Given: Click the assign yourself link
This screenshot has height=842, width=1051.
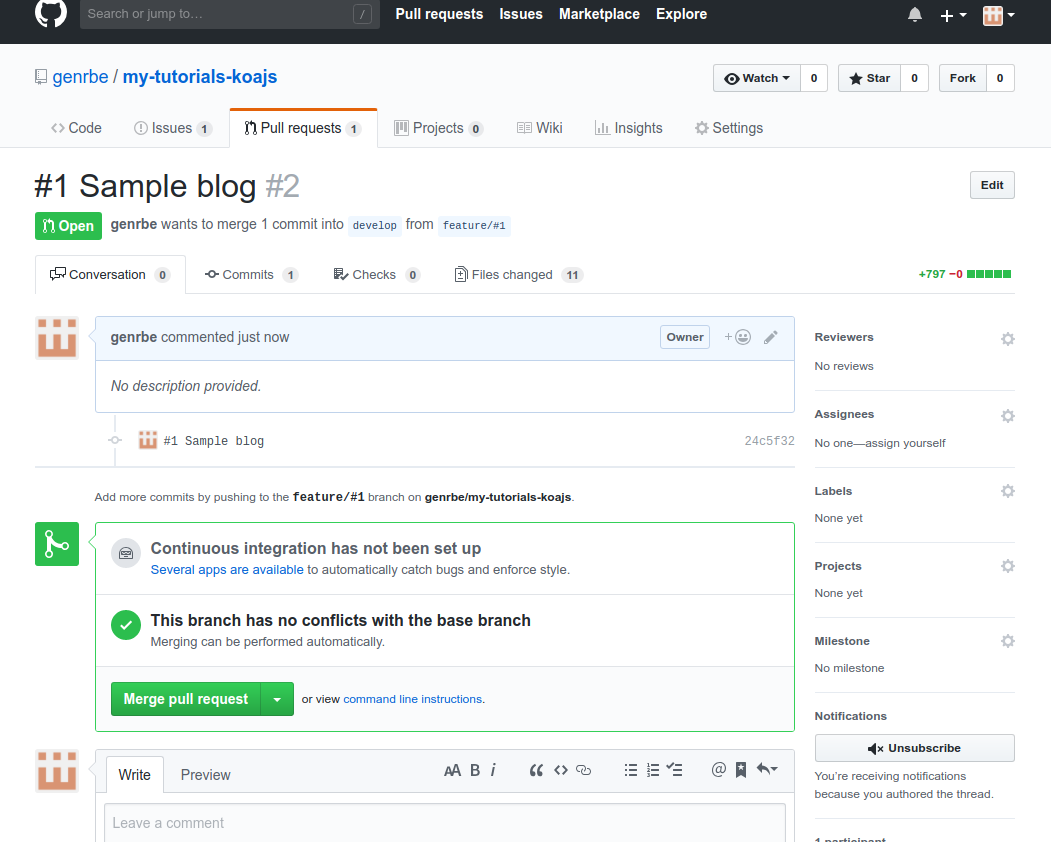Looking at the screenshot, I should tap(906, 443).
